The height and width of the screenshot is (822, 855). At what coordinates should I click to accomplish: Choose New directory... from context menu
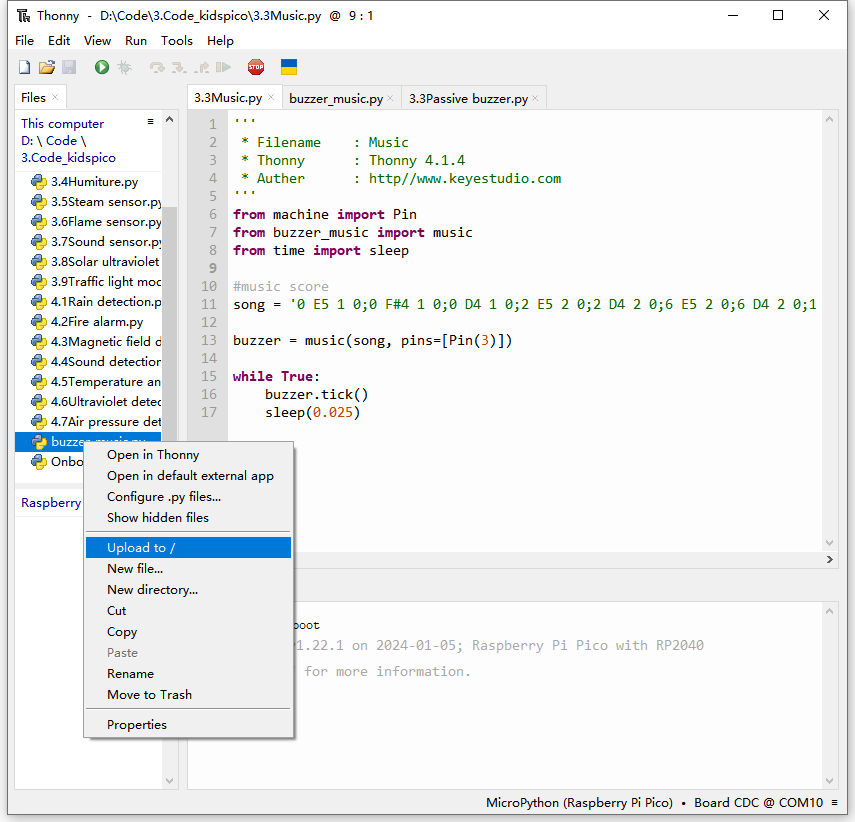point(188,590)
